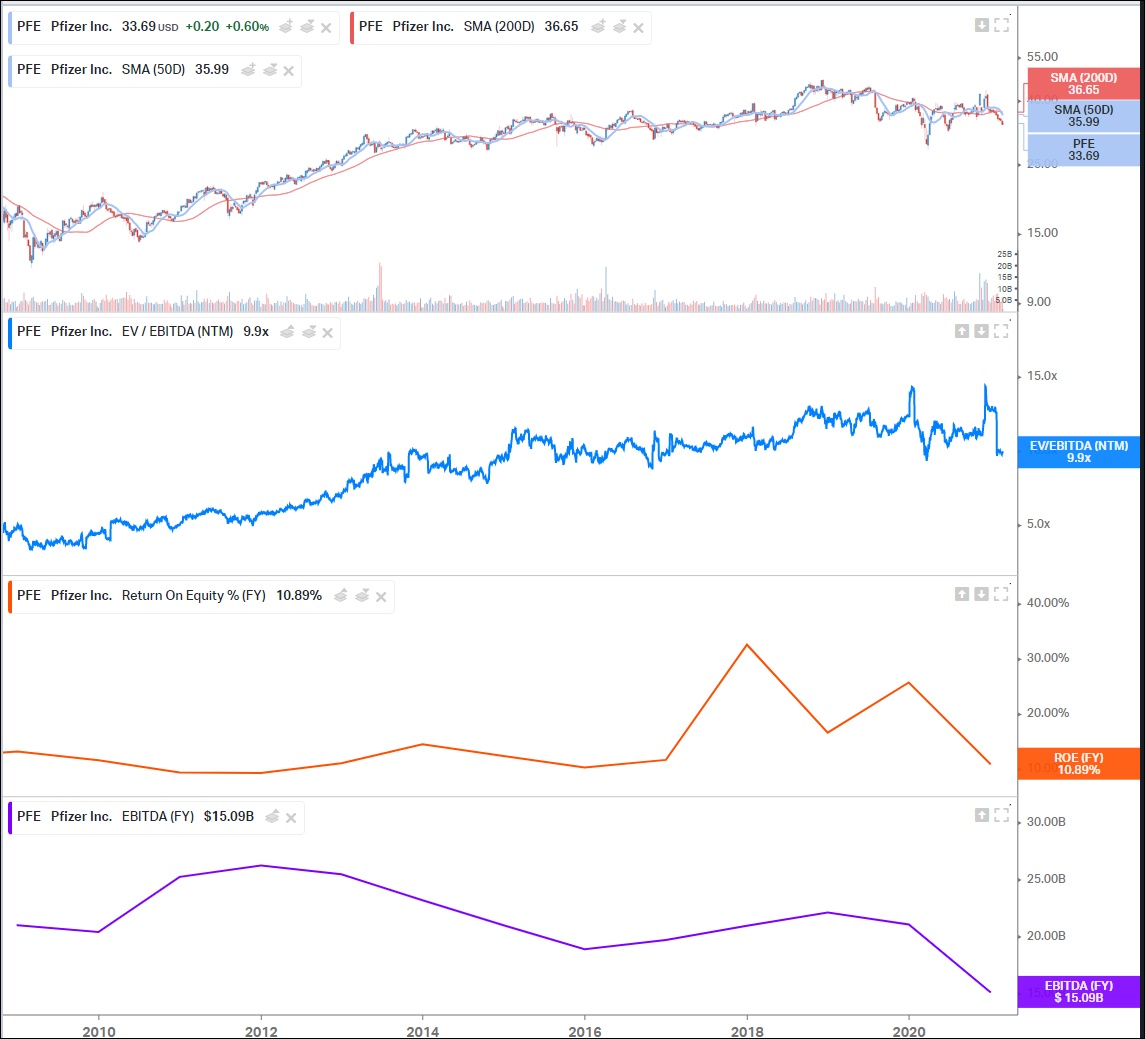Click the red SMA (200D) 36.65 axis tag

click(1084, 84)
